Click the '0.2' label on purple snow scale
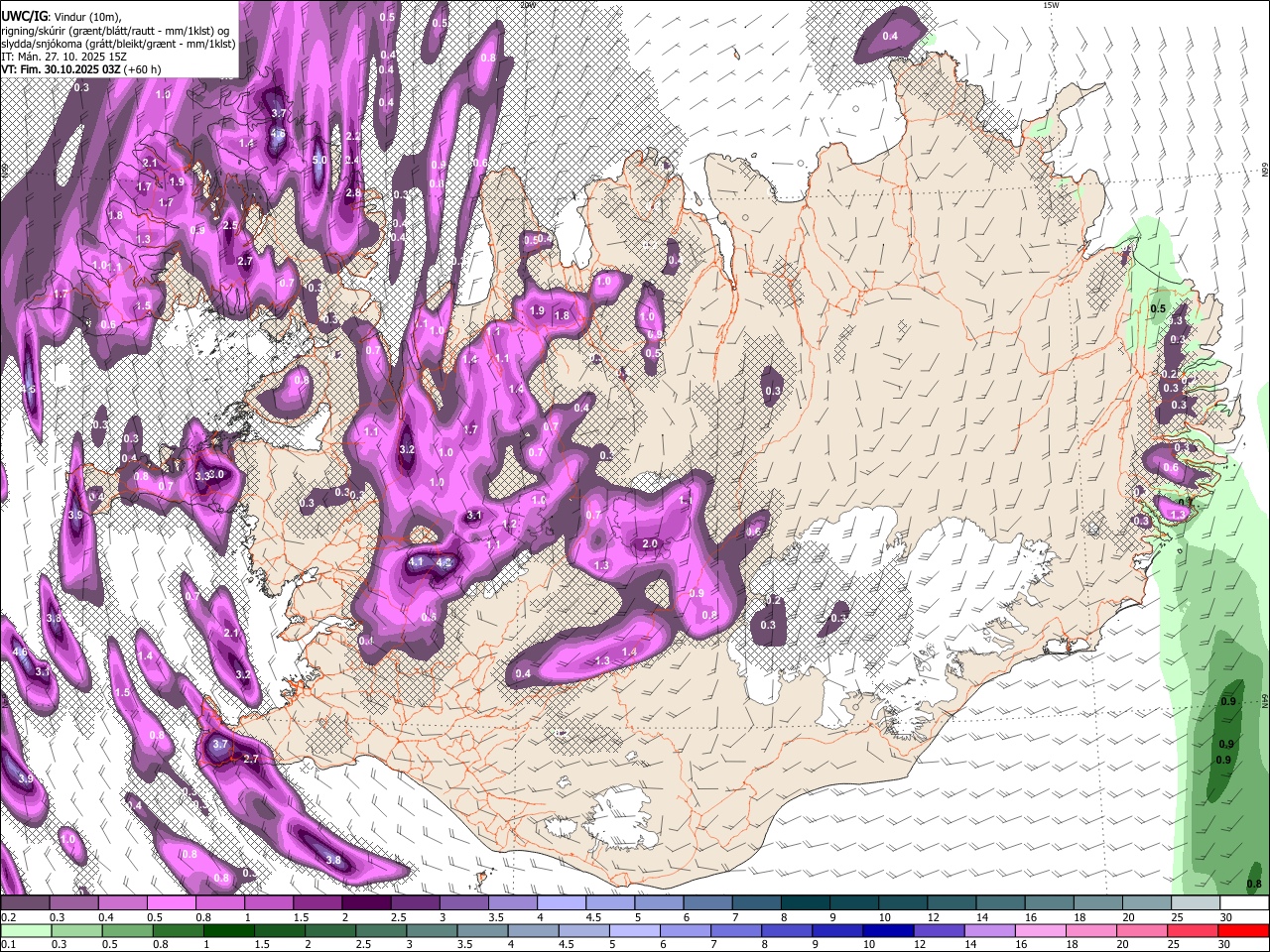 point(9,917)
